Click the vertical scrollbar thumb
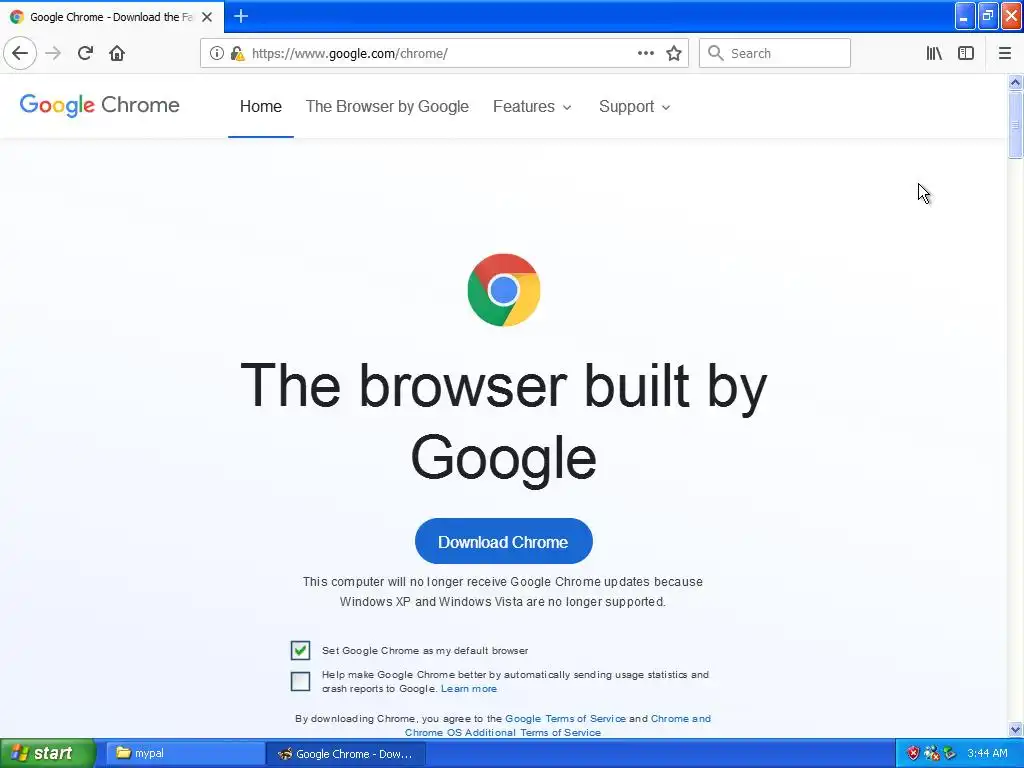The height and width of the screenshot is (768, 1024). [x=1015, y=124]
